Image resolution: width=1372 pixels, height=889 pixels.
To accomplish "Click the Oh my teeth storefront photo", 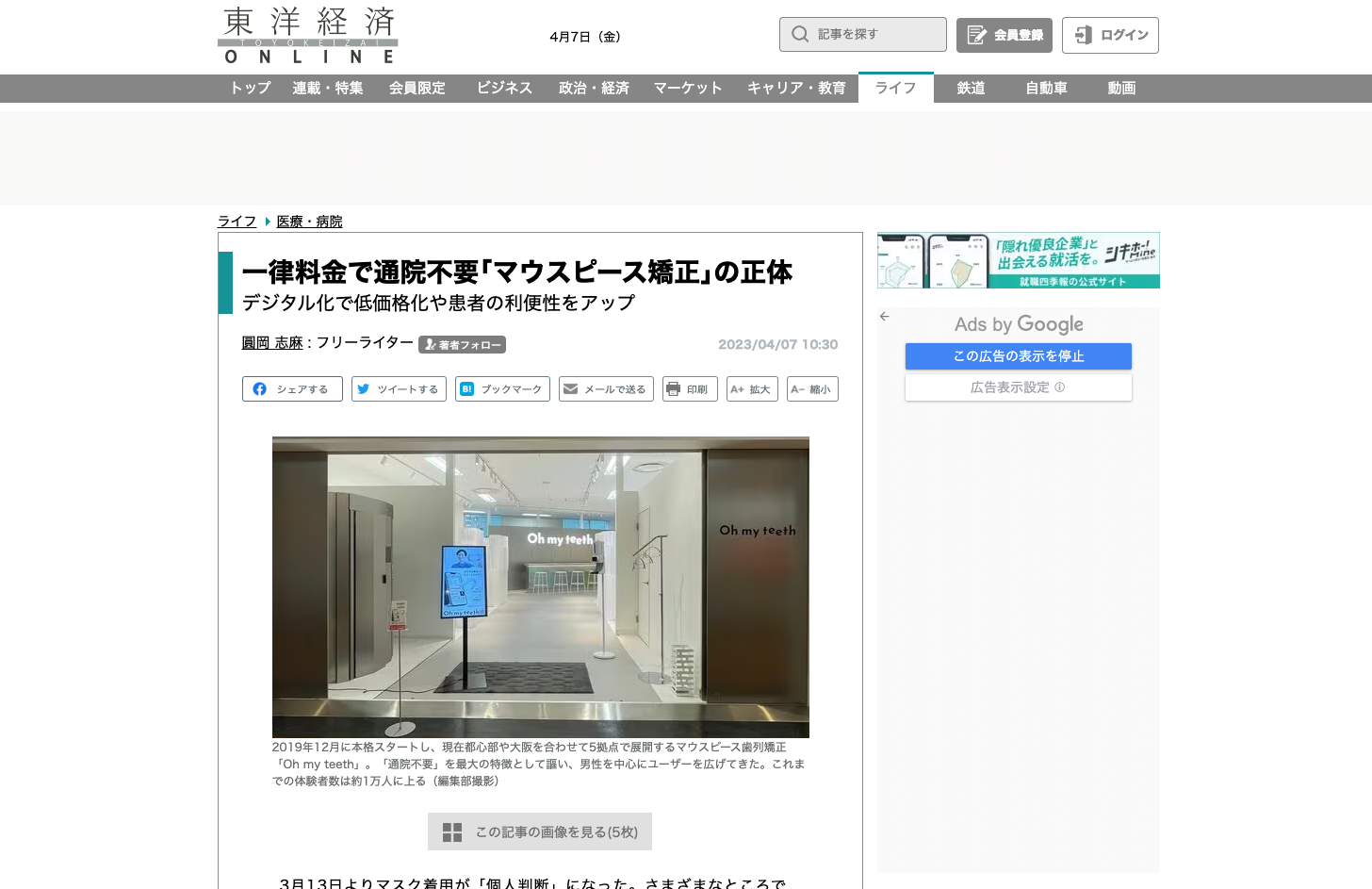I will click(x=541, y=586).
